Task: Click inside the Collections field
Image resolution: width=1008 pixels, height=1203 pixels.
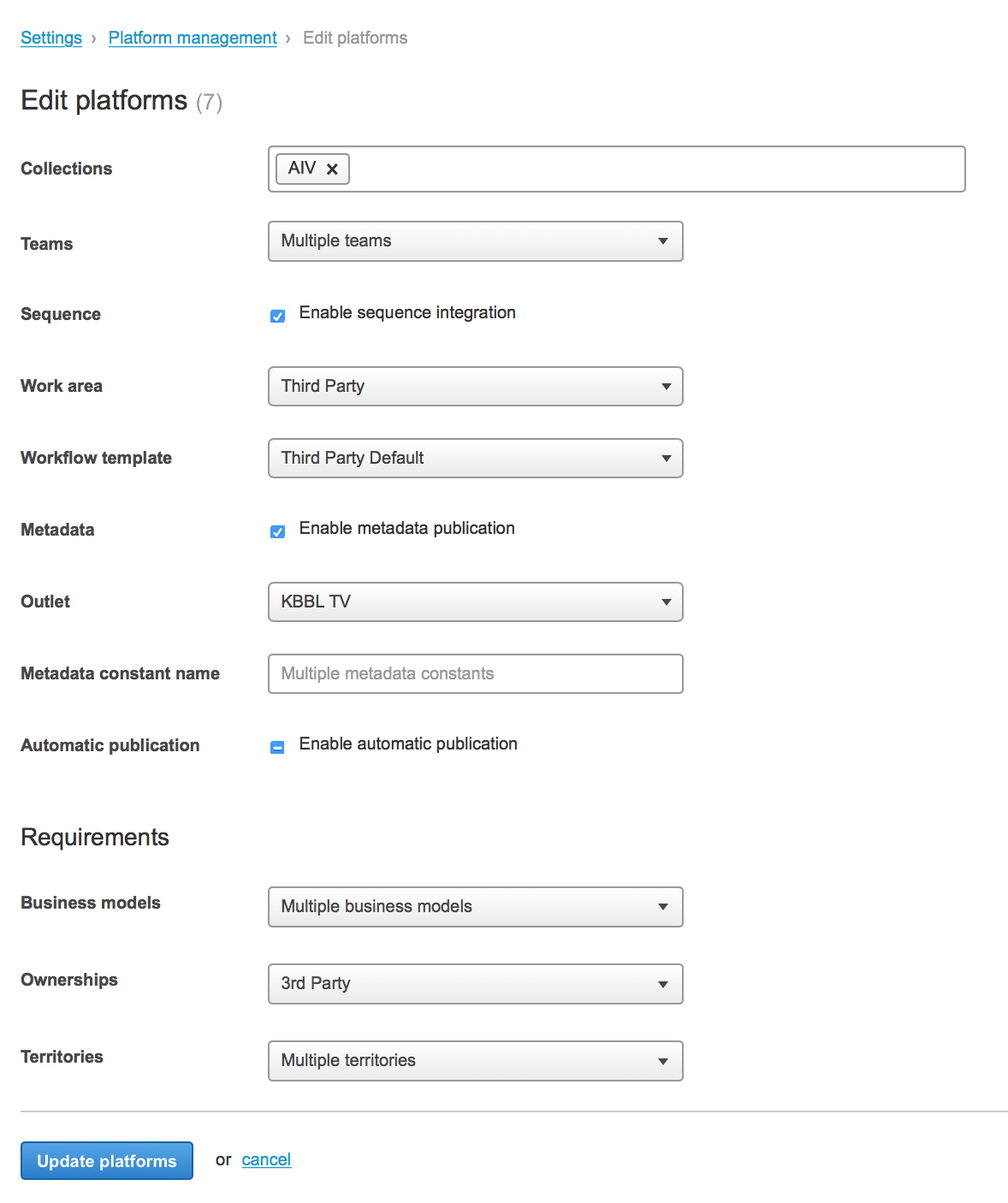Action: [x=599, y=169]
